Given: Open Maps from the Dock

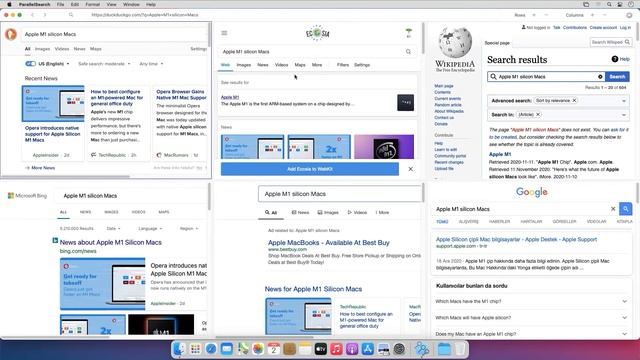Looking at the screenshot, I should pos(242,349).
